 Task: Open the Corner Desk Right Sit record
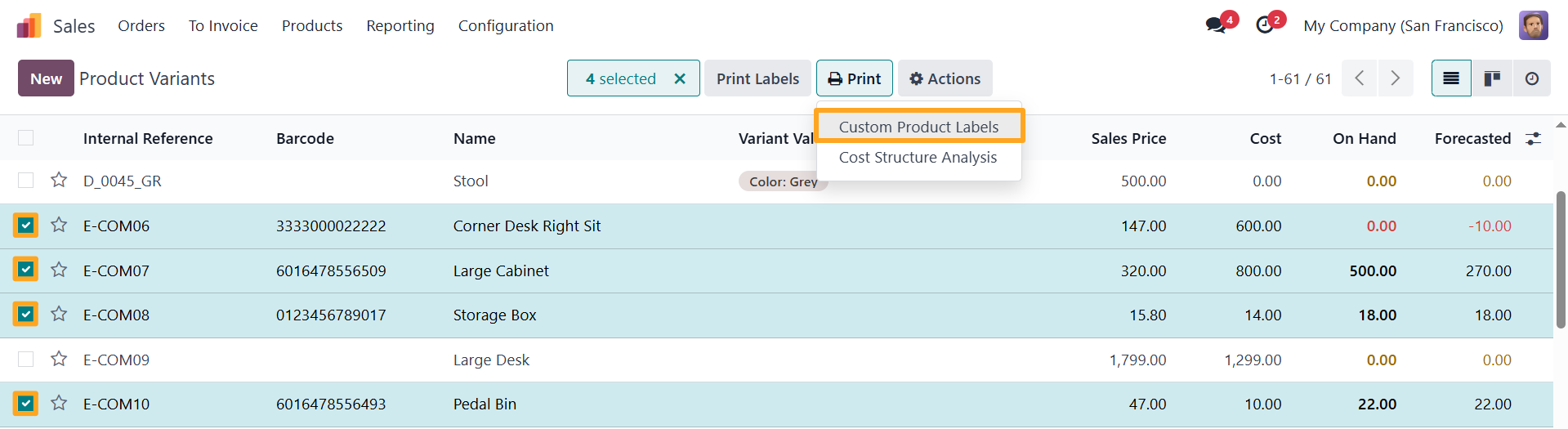(527, 226)
